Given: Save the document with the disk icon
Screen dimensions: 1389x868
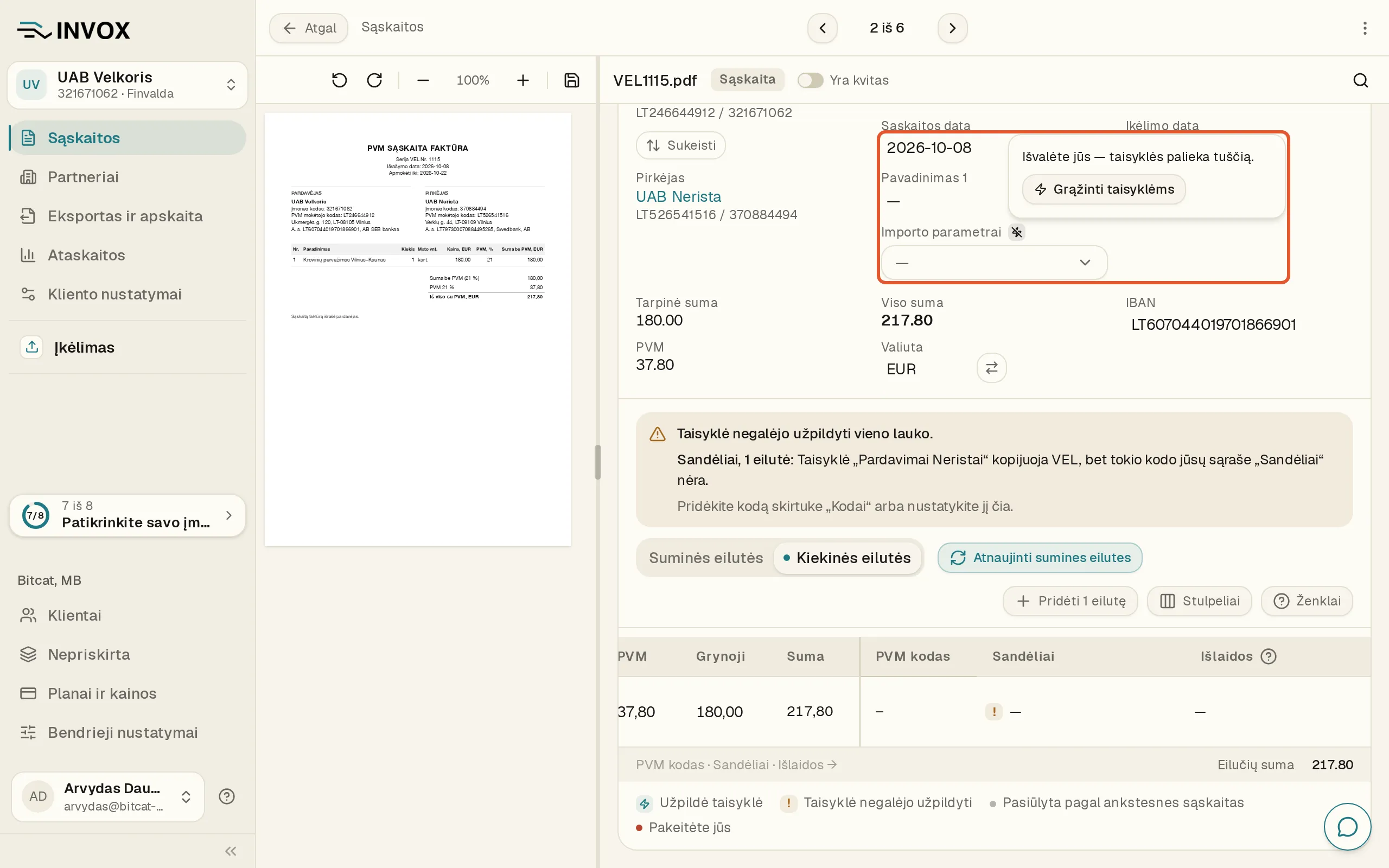Looking at the screenshot, I should (572, 80).
